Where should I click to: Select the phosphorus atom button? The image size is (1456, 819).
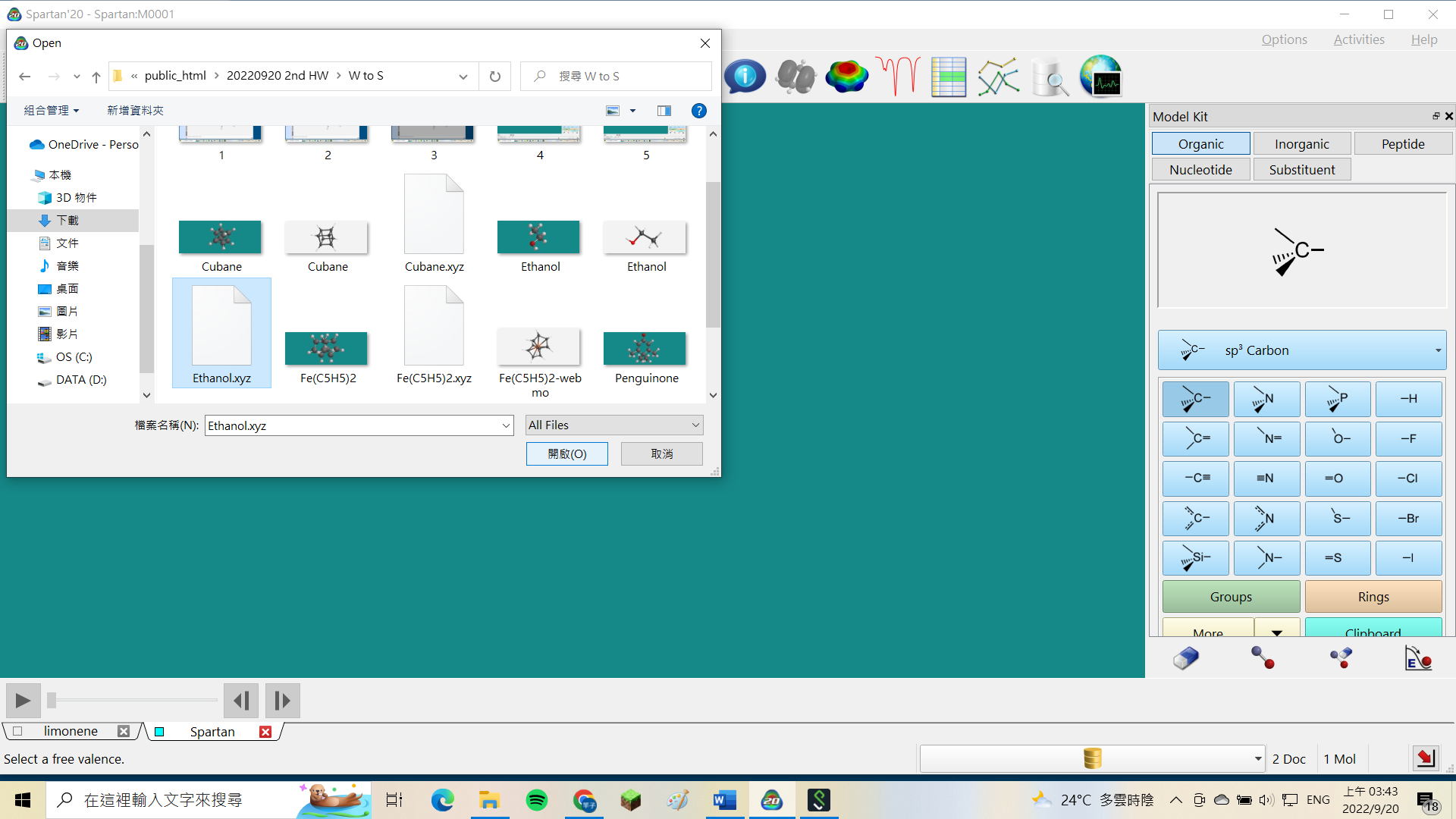click(1338, 399)
